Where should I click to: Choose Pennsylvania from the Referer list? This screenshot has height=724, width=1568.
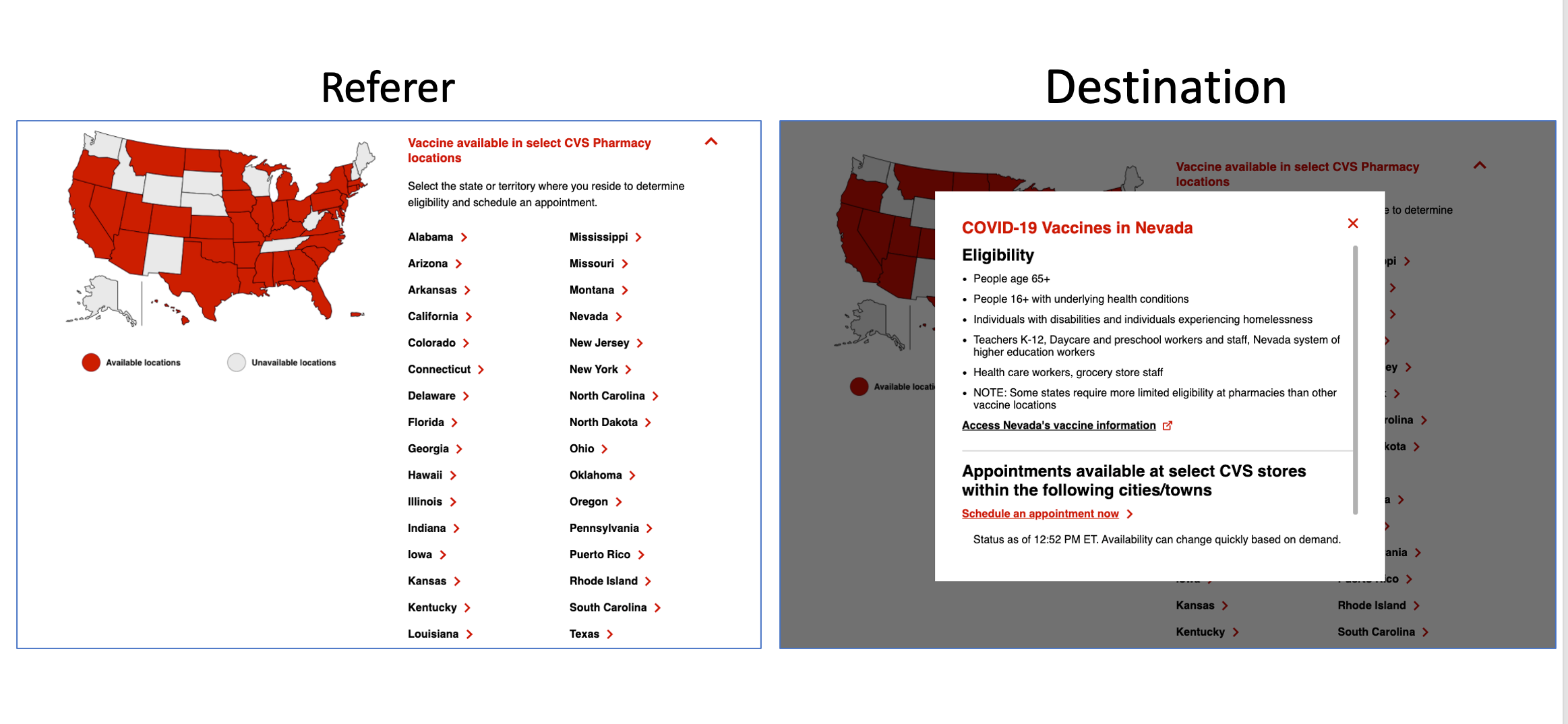tap(604, 528)
